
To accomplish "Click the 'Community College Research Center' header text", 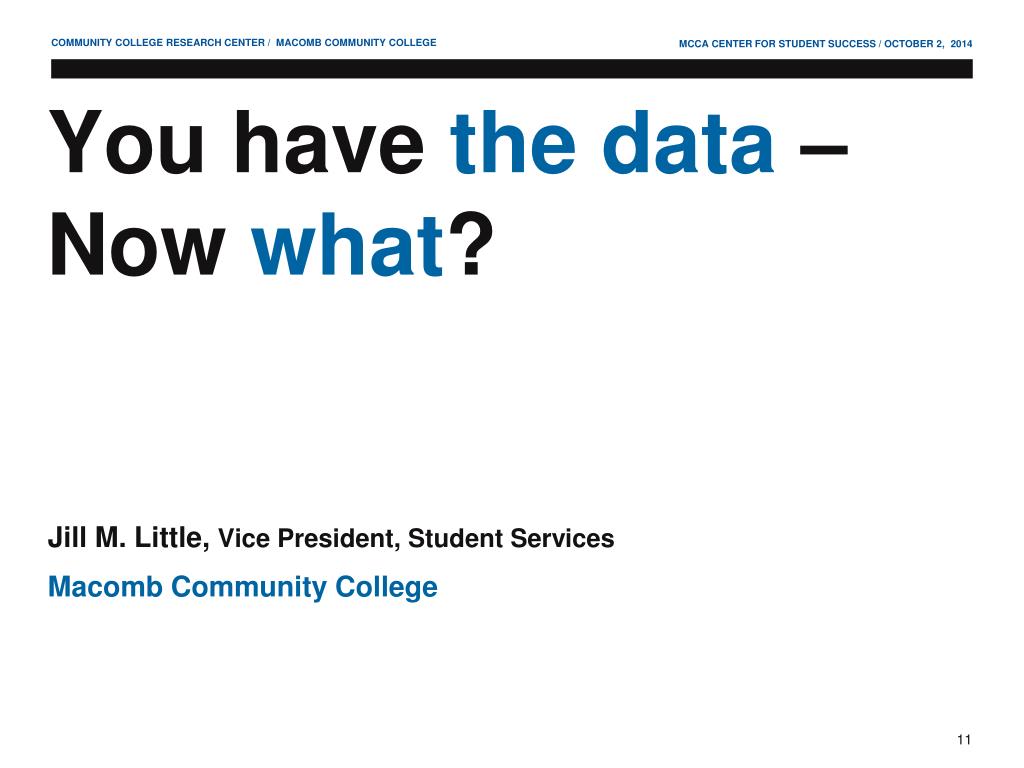I will [x=158, y=42].
